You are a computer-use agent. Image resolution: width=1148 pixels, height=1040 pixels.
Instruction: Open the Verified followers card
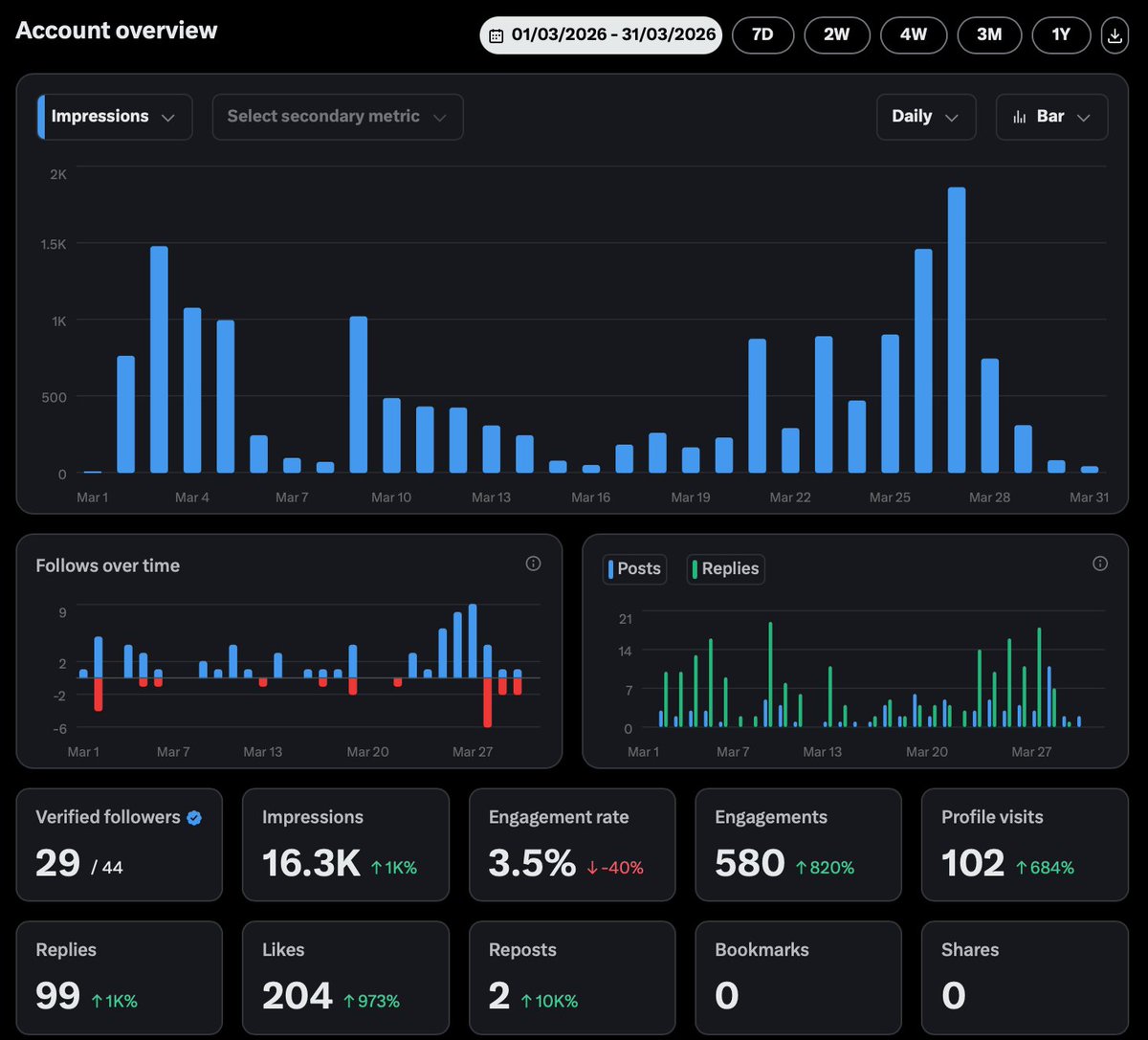120,845
